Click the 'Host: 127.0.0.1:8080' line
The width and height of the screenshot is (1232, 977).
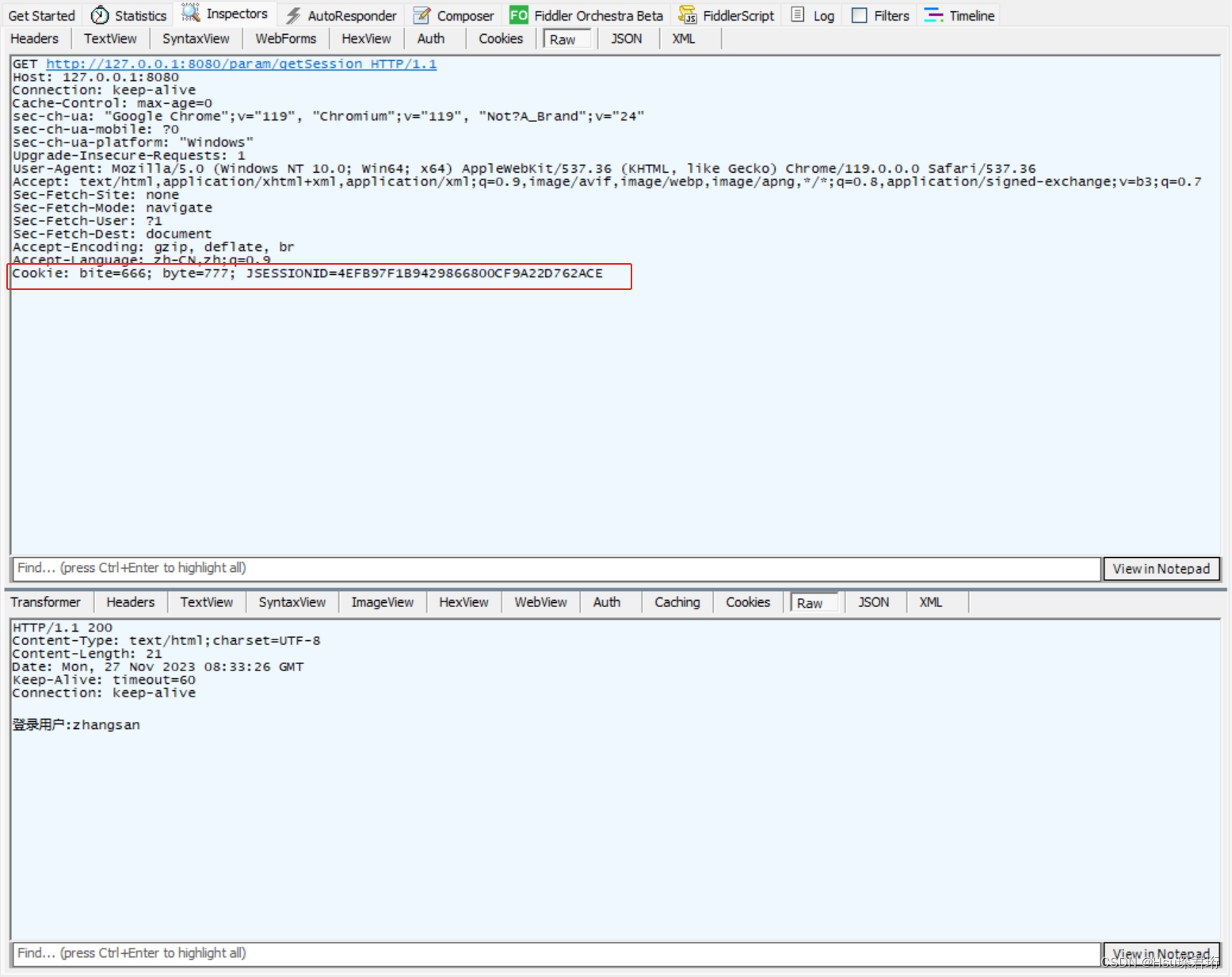(x=95, y=77)
